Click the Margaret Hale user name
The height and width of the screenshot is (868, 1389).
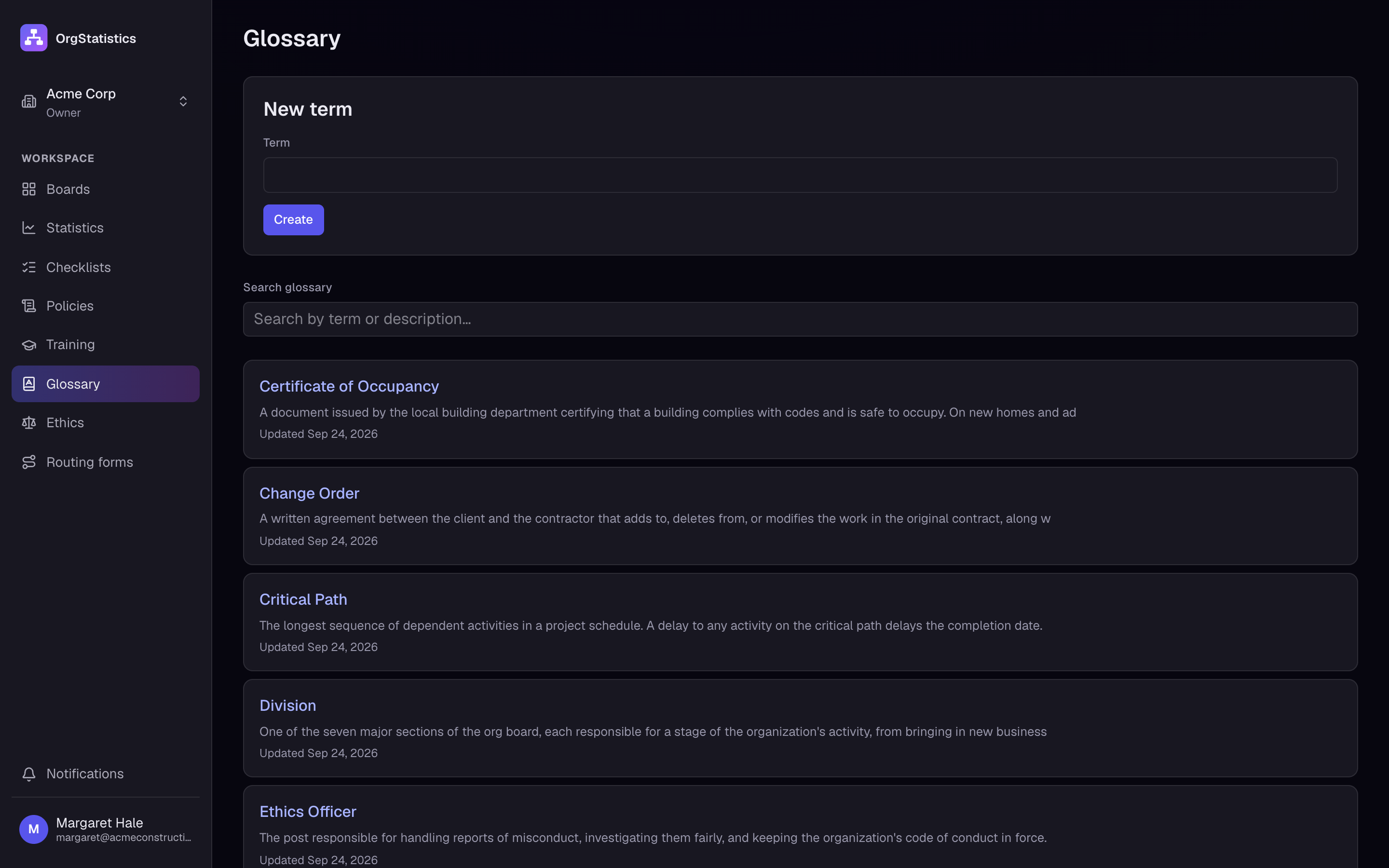(99, 823)
